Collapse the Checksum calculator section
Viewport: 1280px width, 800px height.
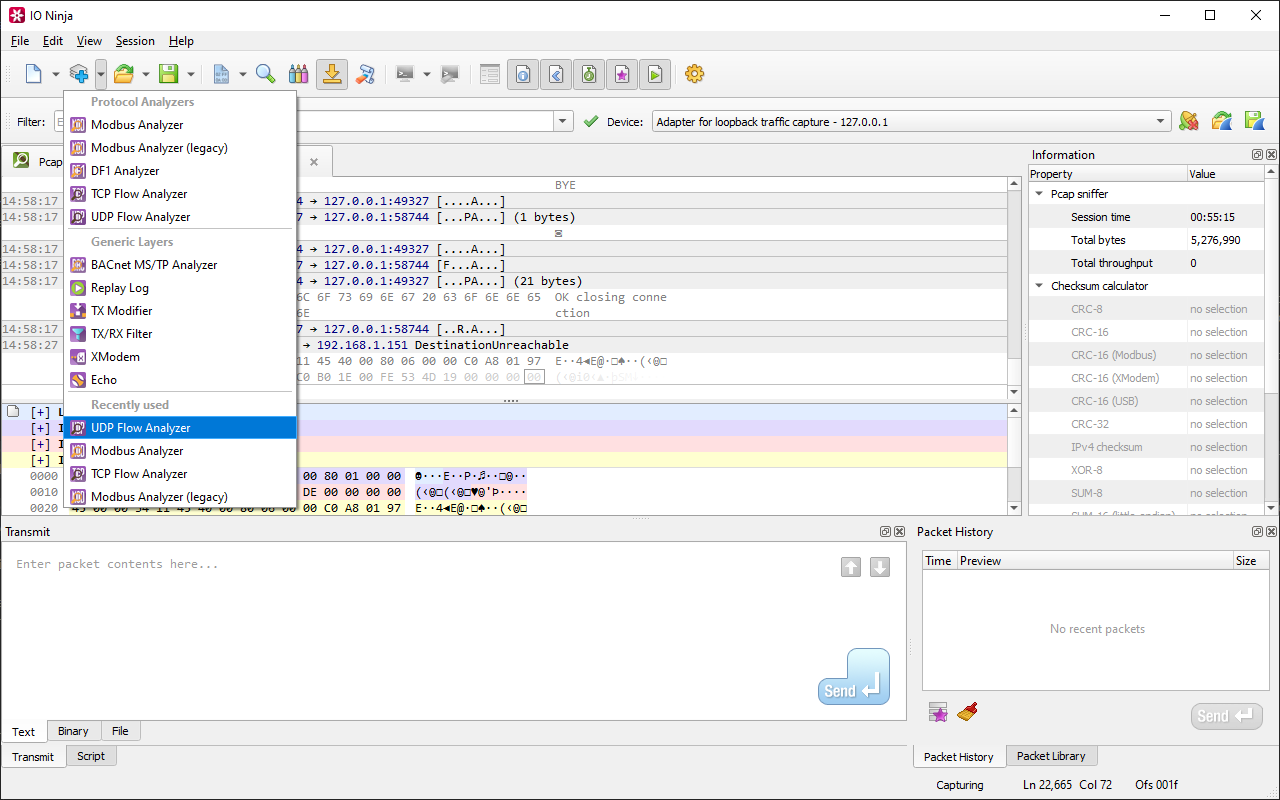(x=1040, y=286)
